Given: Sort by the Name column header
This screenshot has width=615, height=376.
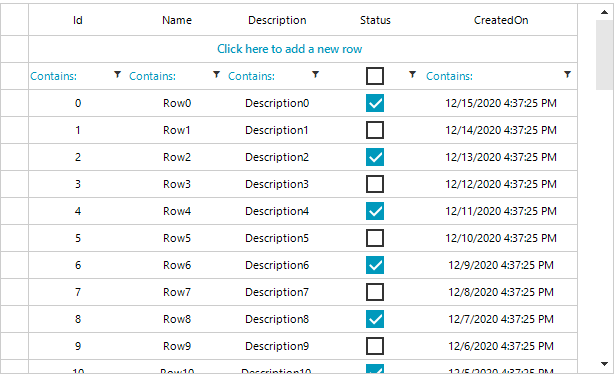Looking at the screenshot, I should 177,20.
